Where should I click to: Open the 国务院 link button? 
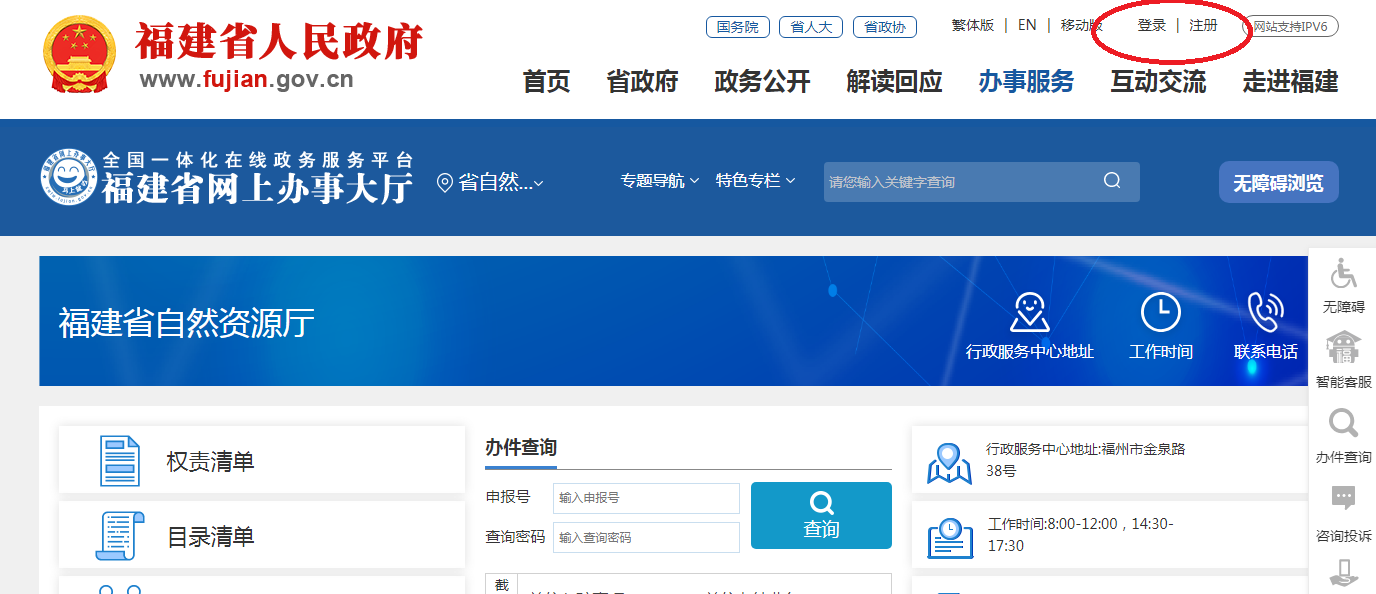click(737, 27)
